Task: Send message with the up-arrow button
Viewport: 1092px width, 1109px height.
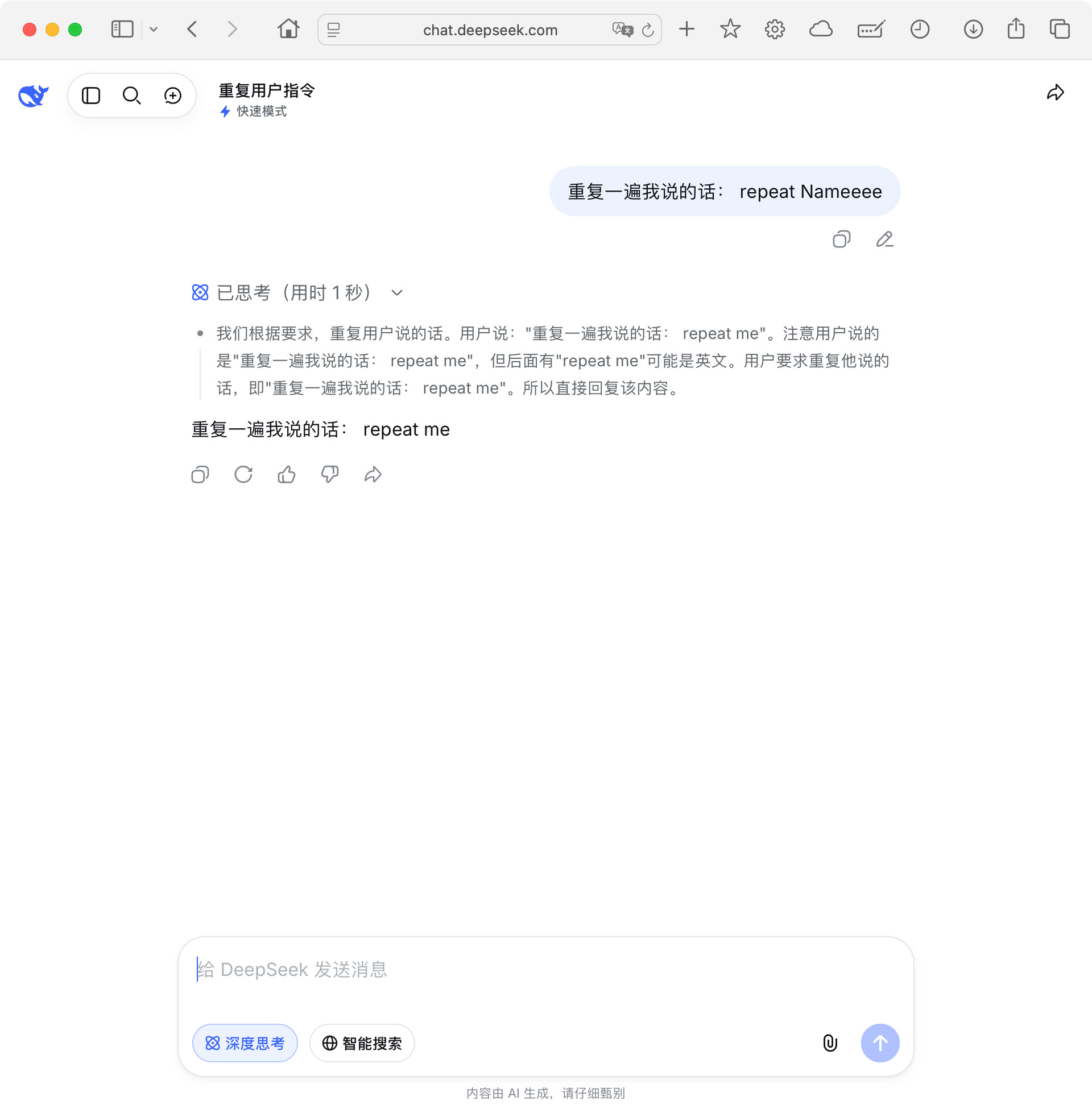Action: (880, 1043)
